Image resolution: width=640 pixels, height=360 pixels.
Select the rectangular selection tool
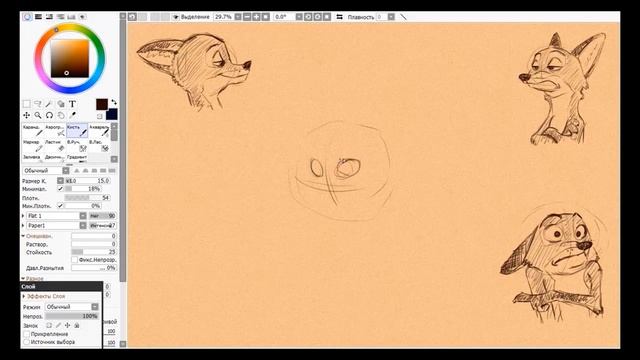[27, 104]
